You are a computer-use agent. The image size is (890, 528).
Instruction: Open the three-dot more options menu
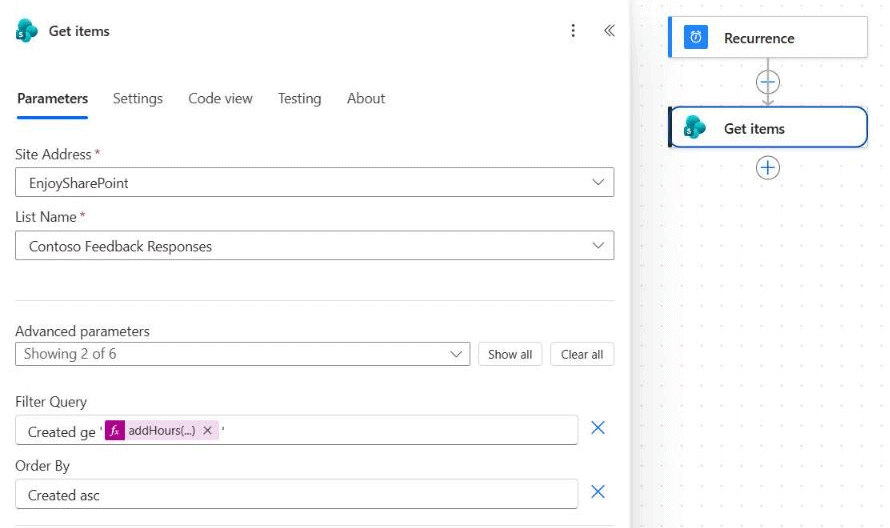(573, 31)
